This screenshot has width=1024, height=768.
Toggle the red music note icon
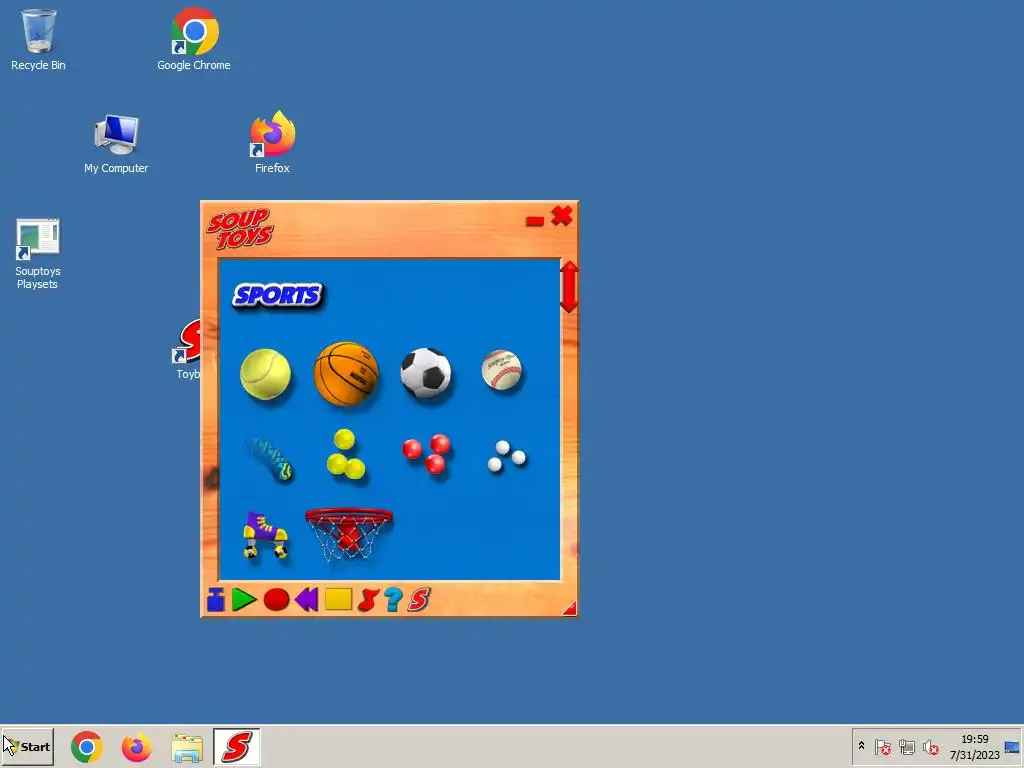tap(368, 600)
